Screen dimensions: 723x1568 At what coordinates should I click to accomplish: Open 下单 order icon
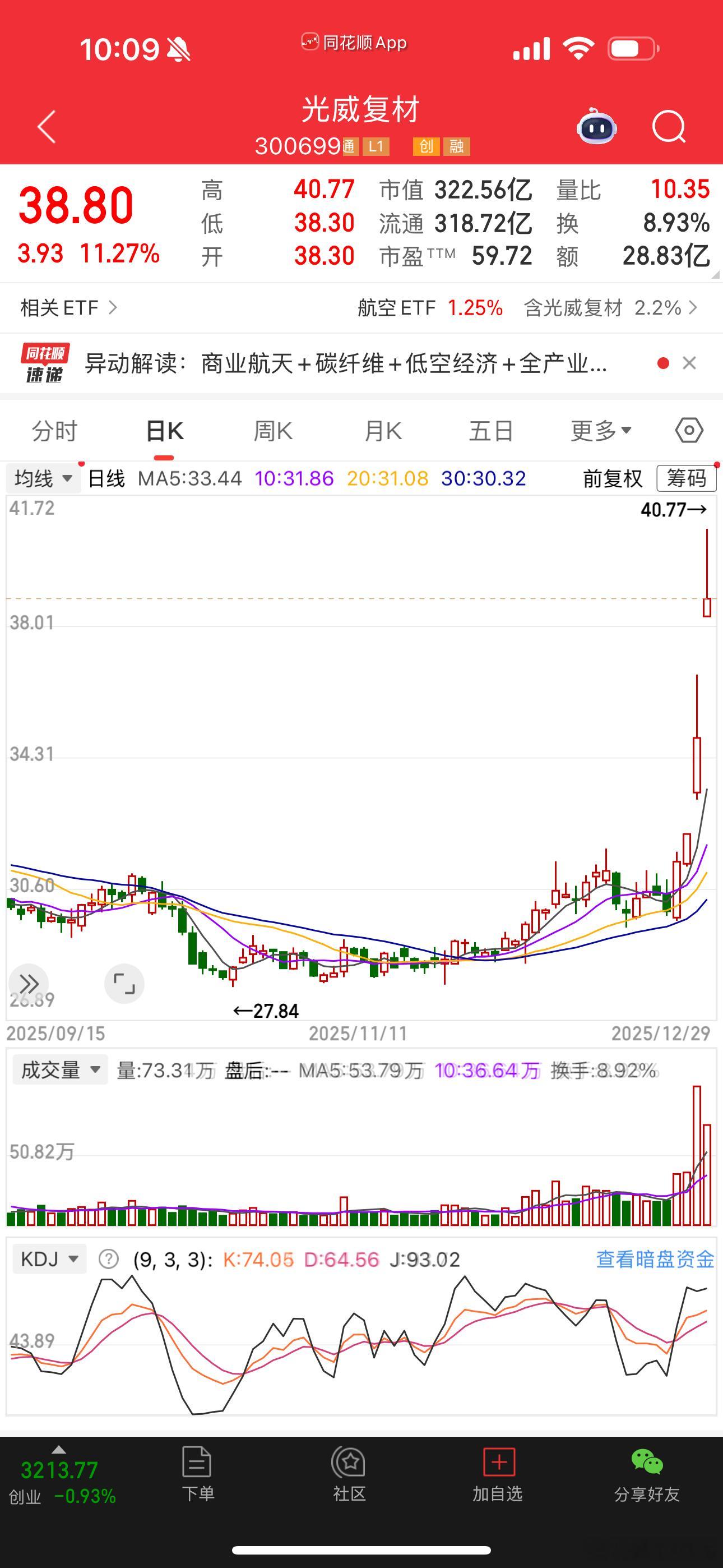(x=197, y=1474)
